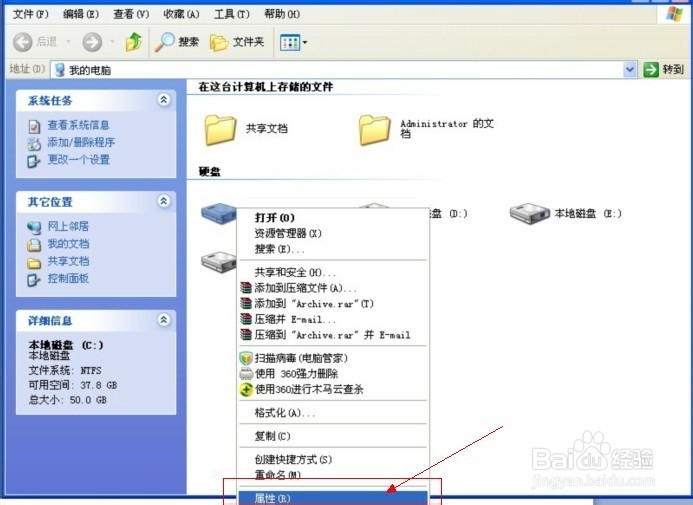Image resolution: width=693 pixels, height=505 pixels.
Task: Open 我的文档 in Other Places
Action: pyautogui.click(x=68, y=243)
